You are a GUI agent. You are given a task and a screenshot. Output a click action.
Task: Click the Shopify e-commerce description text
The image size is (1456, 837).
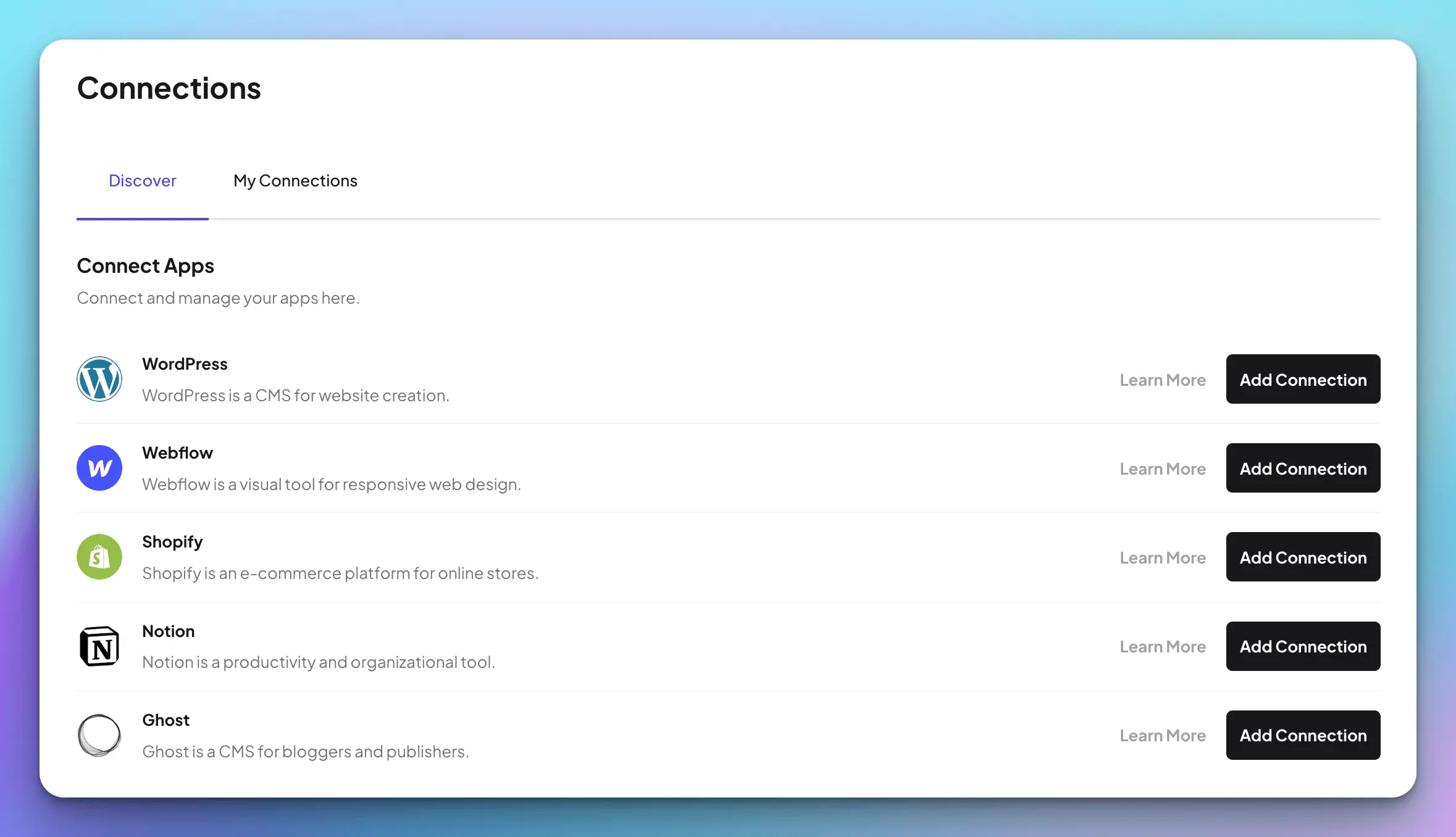tap(340, 573)
